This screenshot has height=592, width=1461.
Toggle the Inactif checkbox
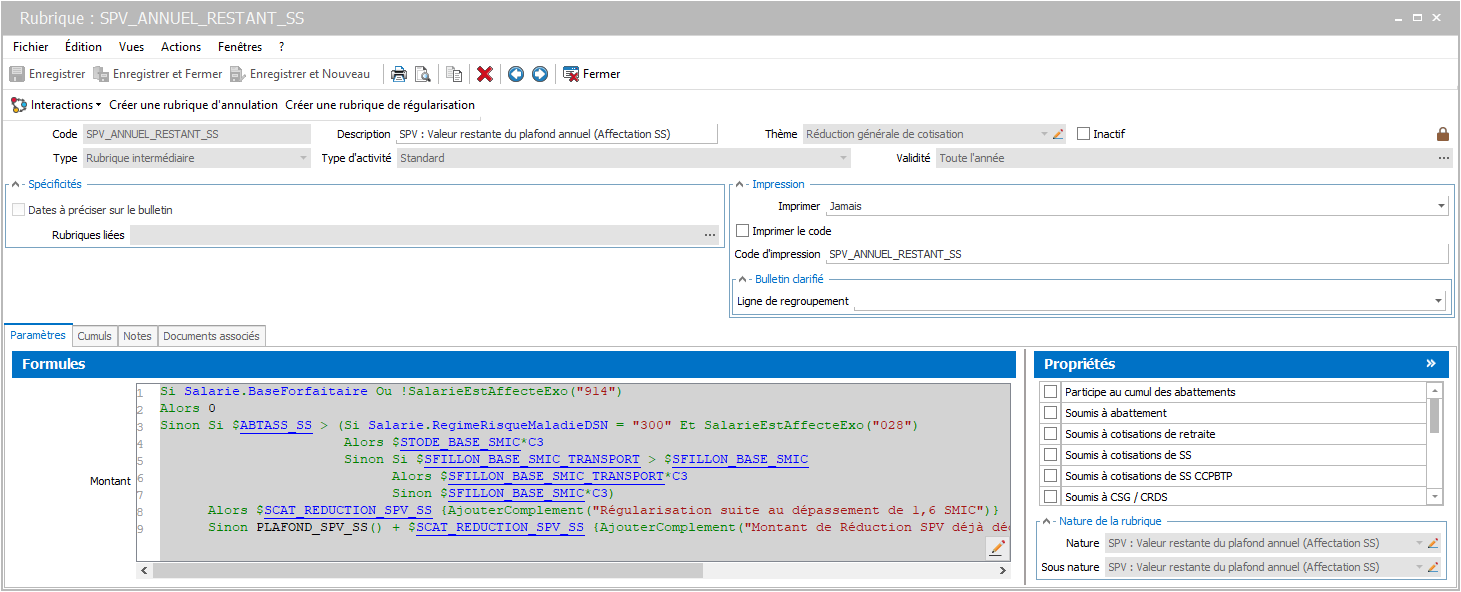[1083, 134]
